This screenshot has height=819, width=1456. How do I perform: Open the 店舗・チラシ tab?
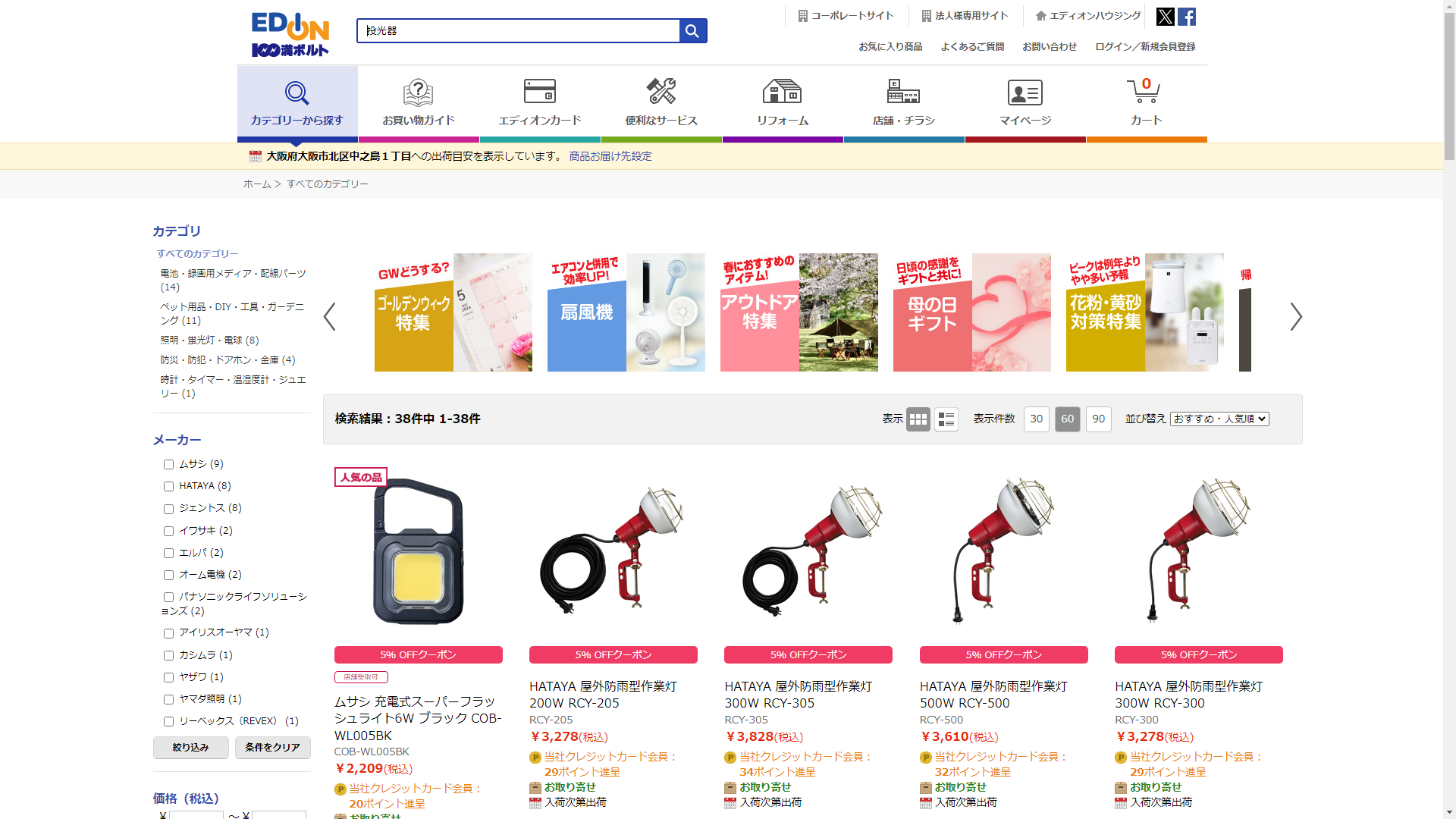[904, 103]
